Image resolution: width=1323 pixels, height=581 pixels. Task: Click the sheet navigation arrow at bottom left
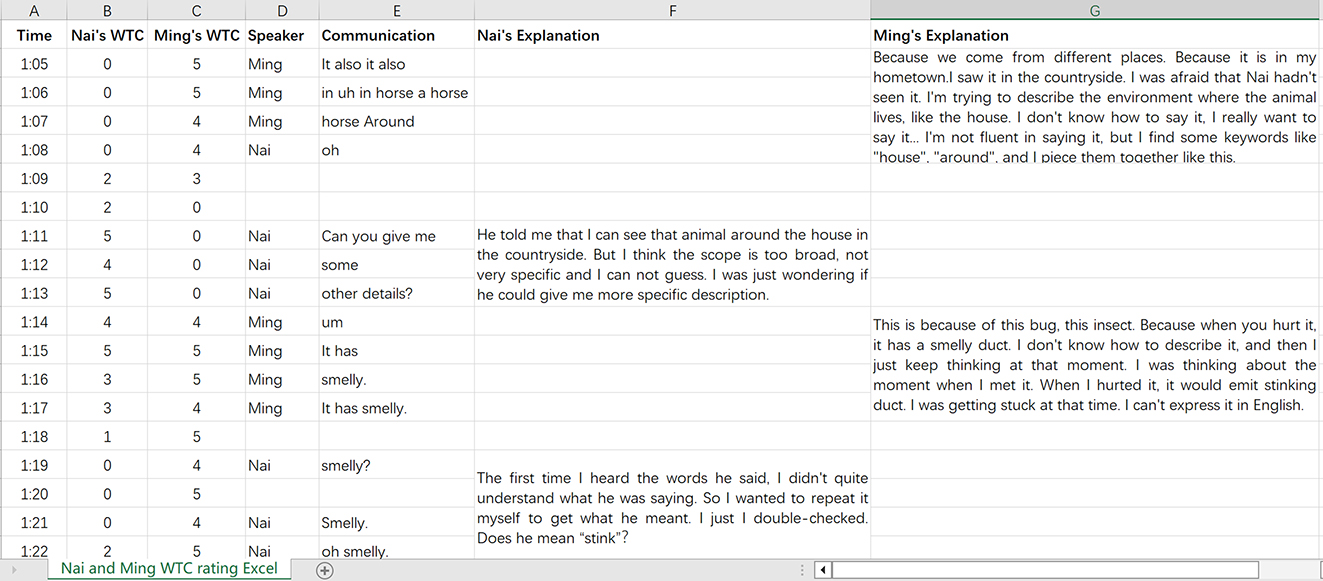tap(14, 568)
